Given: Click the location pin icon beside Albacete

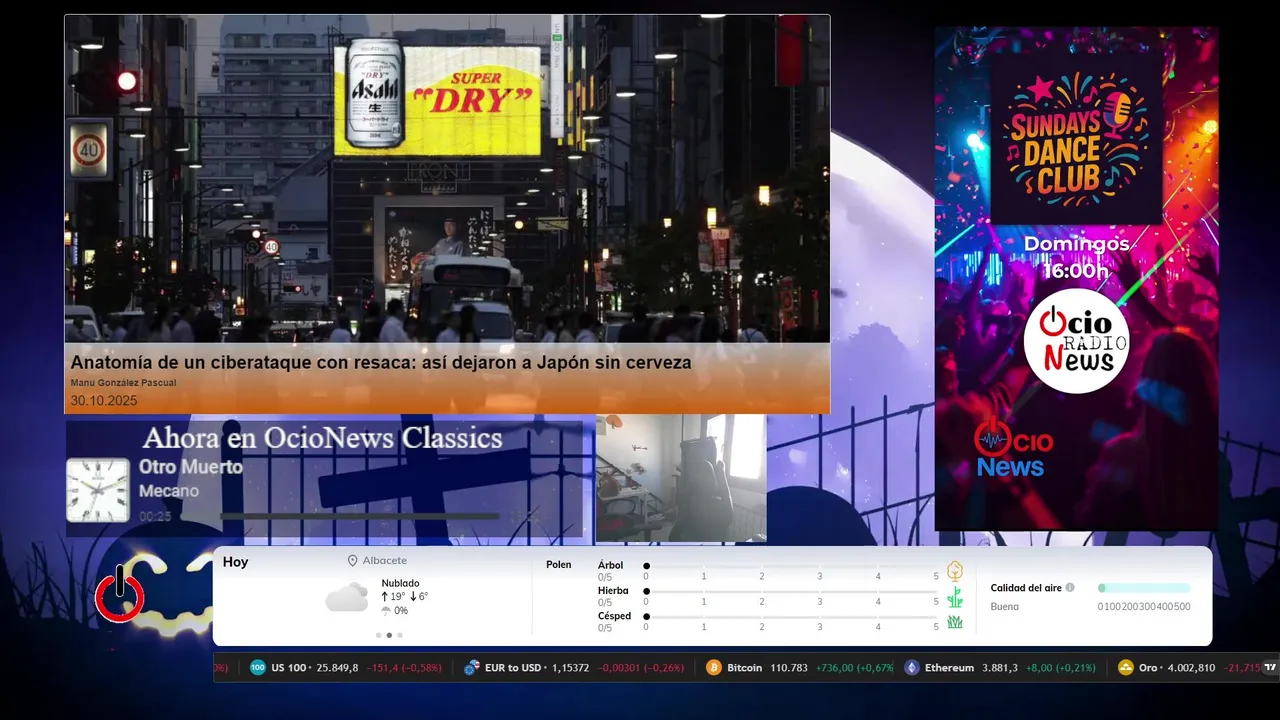Looking at the screenshot, I should click(x=352, y=561).
